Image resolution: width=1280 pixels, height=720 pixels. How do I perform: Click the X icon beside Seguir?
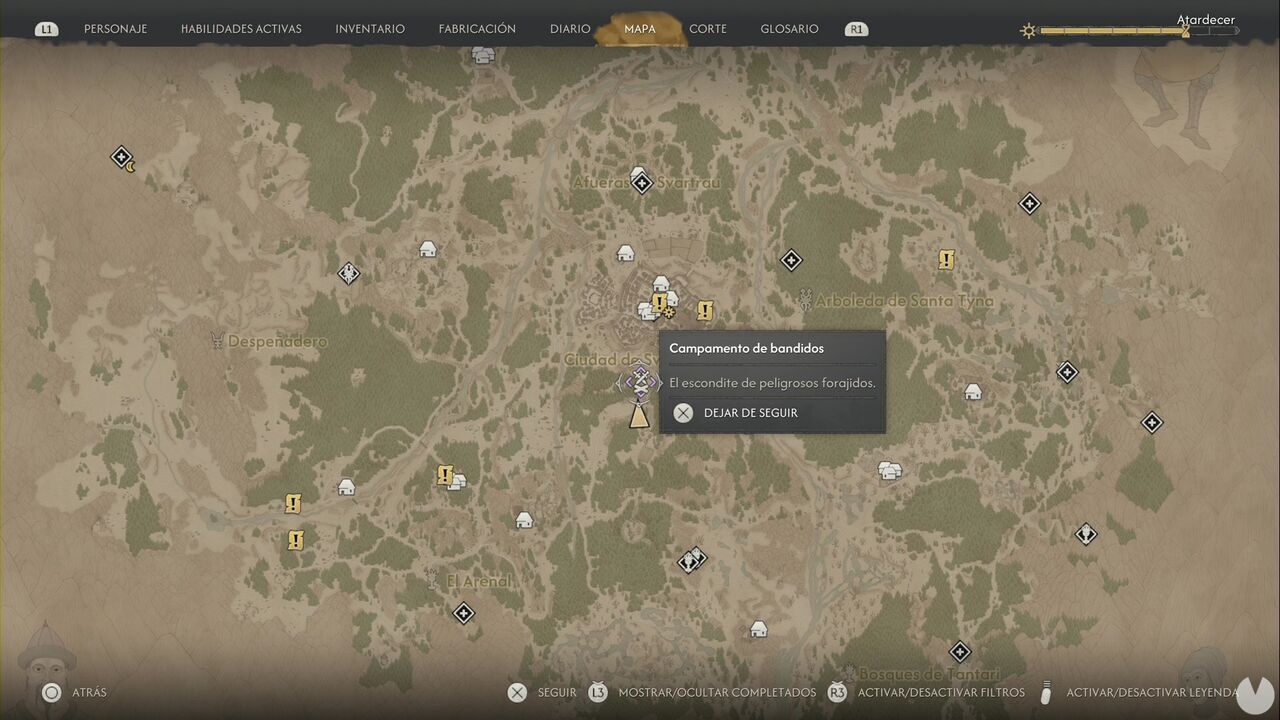tap(517, 692)
